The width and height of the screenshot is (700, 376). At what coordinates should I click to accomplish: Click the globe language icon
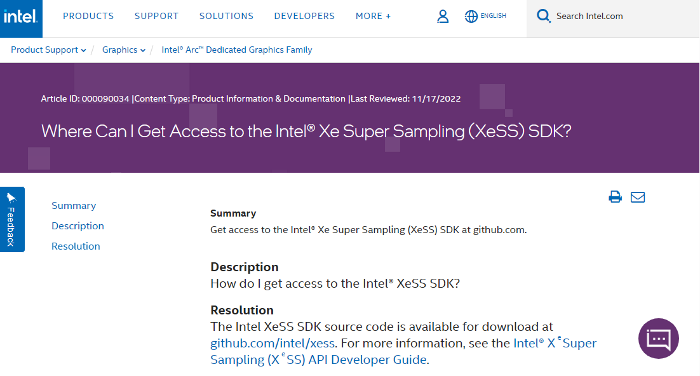[x=471, y=17]
